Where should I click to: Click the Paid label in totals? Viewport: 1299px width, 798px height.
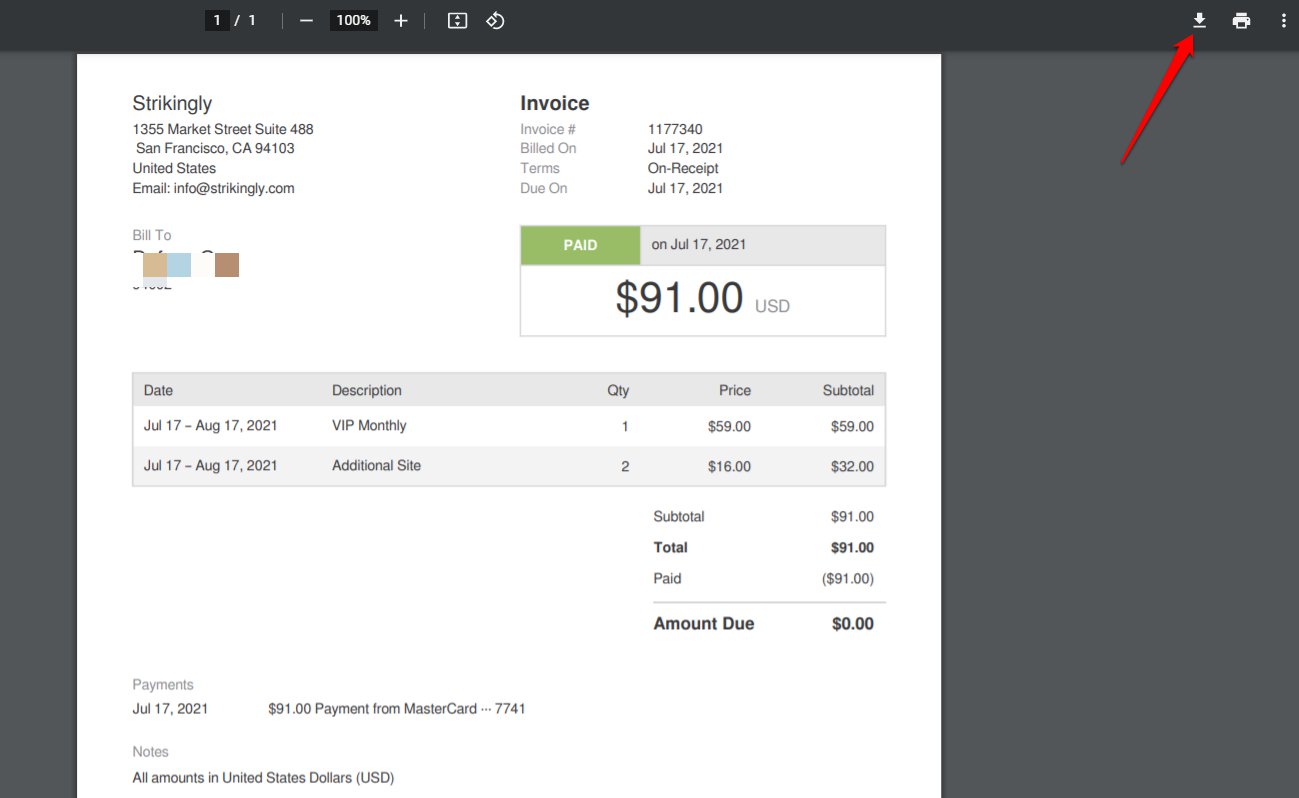(667, 578)
